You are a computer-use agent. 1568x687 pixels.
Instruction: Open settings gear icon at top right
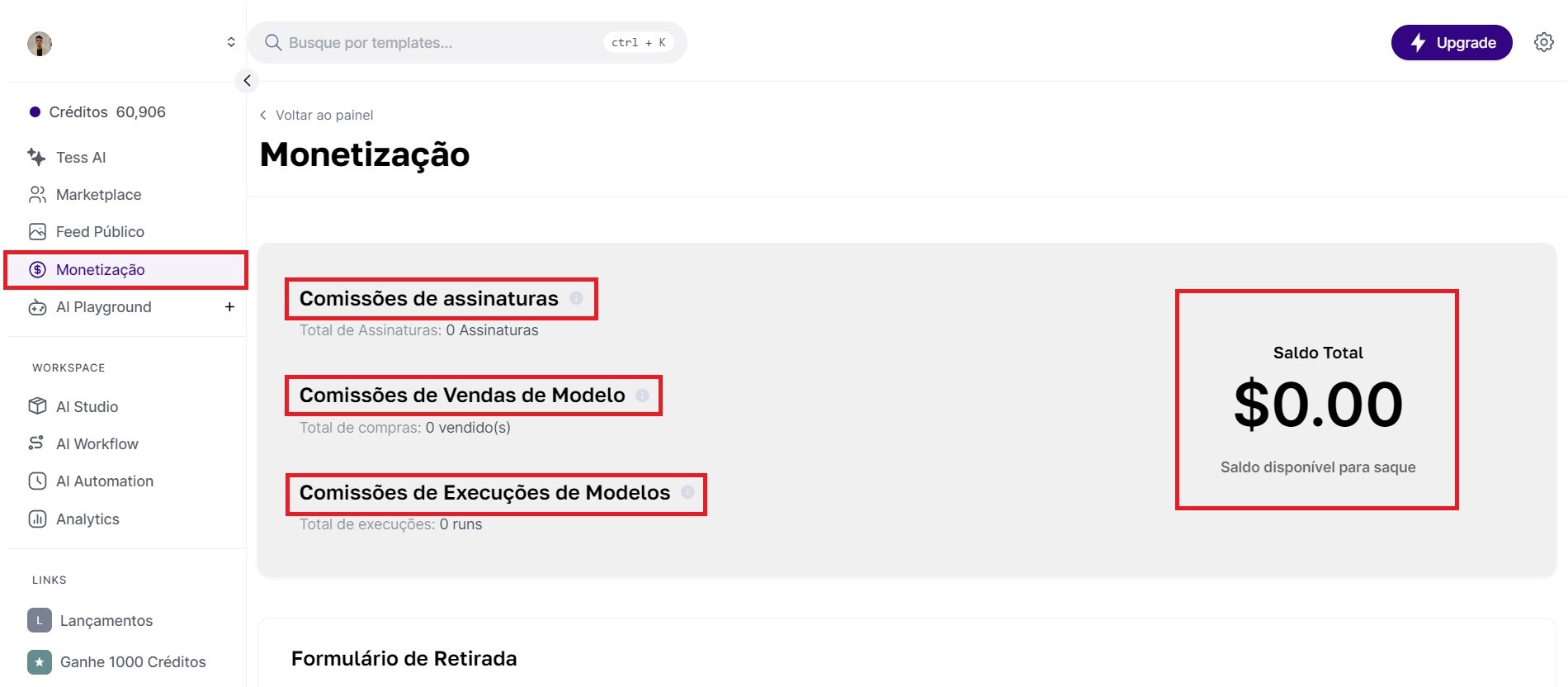(1544, 42)
